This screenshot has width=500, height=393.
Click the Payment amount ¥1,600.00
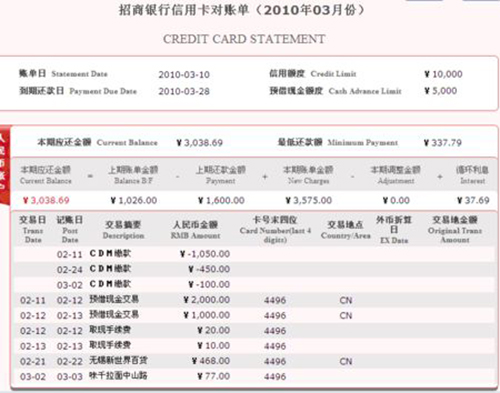point(221,200)
